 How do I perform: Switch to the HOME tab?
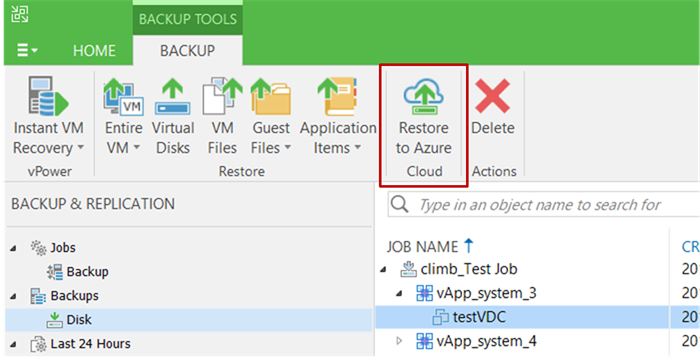pyautogui.click(x=94, y=51)
